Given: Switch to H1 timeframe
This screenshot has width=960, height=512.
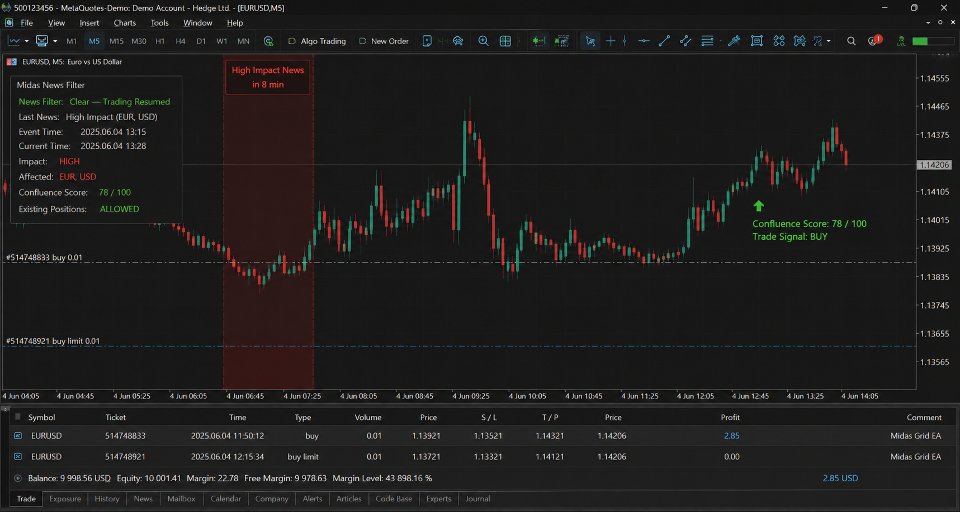Looking at the screenshot, I should 160,41.
